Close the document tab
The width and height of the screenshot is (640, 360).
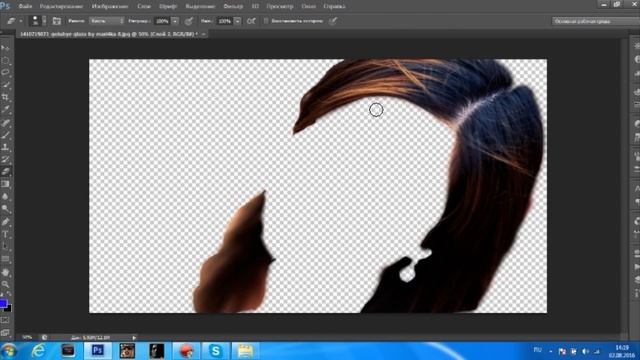(x=203, y=34)
